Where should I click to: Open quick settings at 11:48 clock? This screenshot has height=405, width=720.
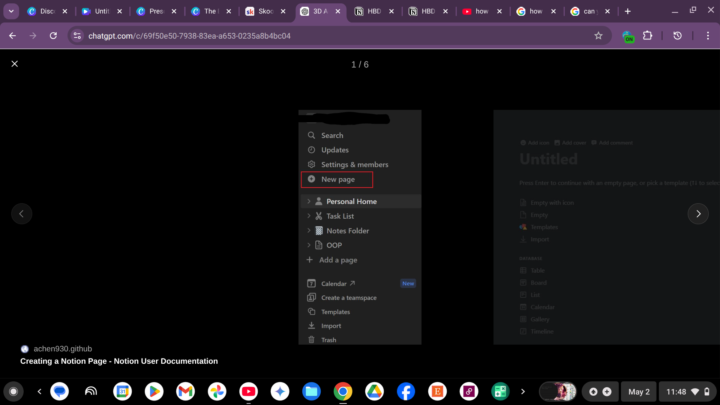(x=687, y=392)
